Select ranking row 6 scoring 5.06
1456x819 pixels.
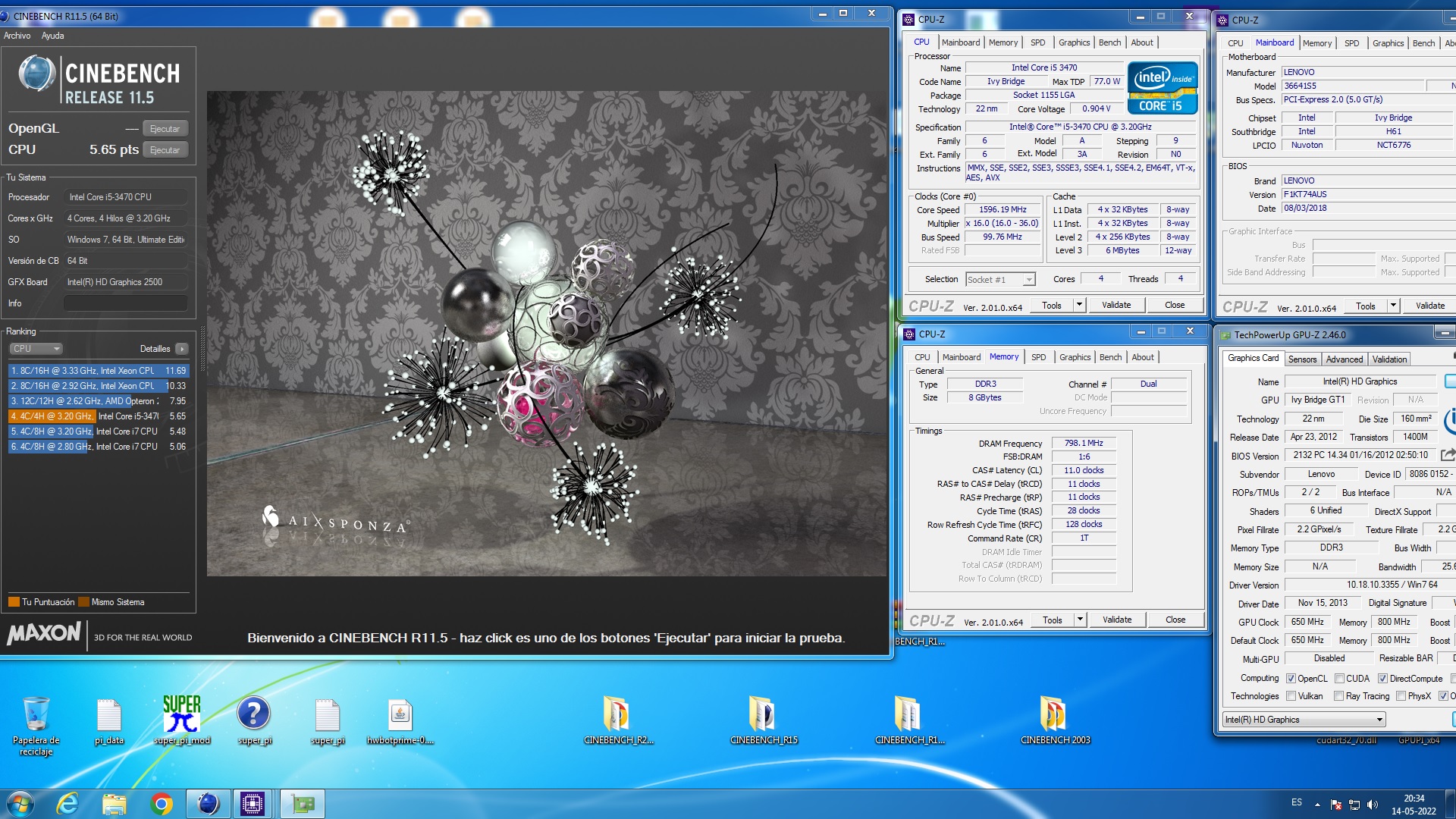click(99, 447)
